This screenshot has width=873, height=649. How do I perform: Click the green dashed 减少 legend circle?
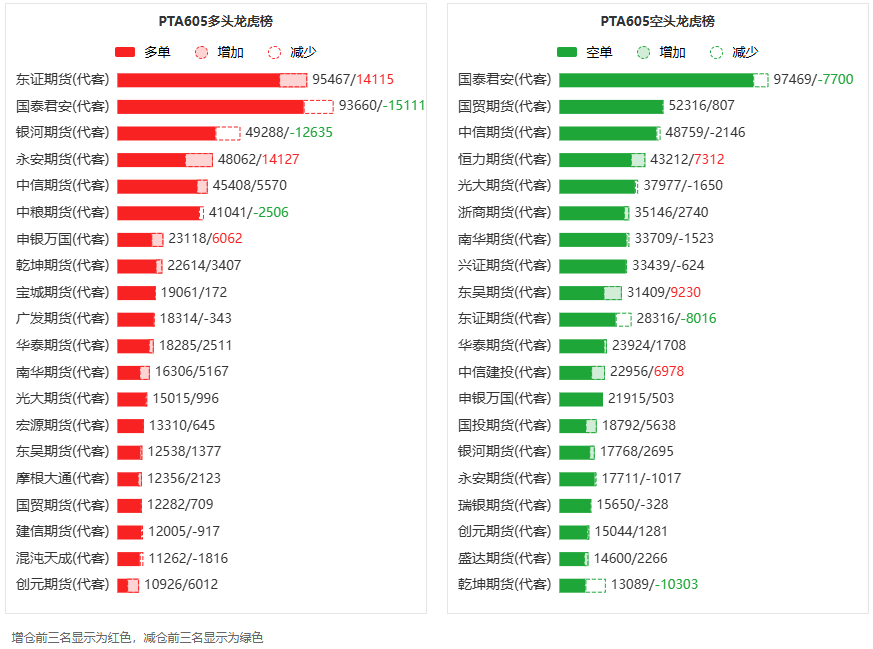(x=716, y=52)
